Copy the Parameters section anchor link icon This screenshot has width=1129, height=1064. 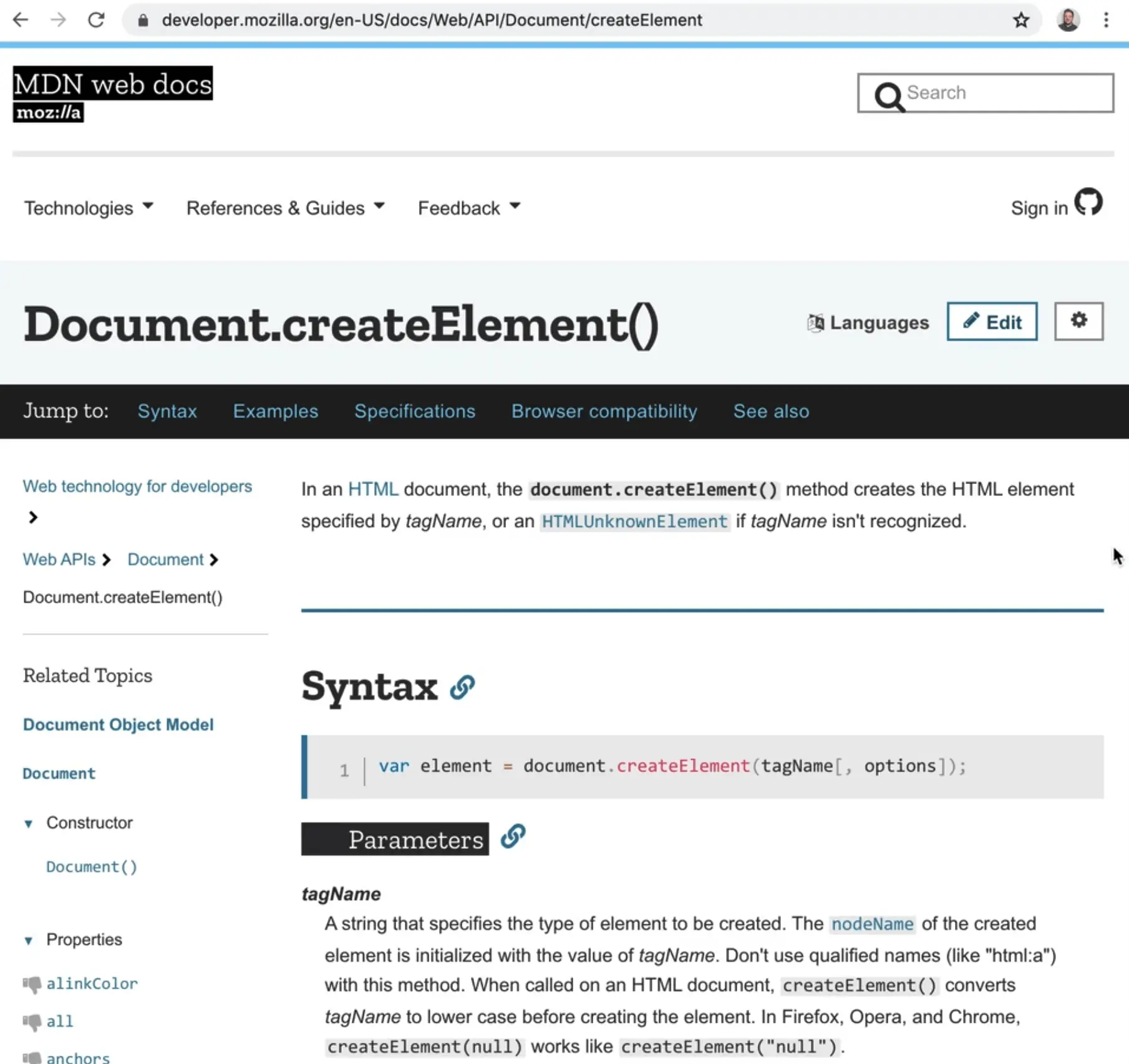[512, 836]
